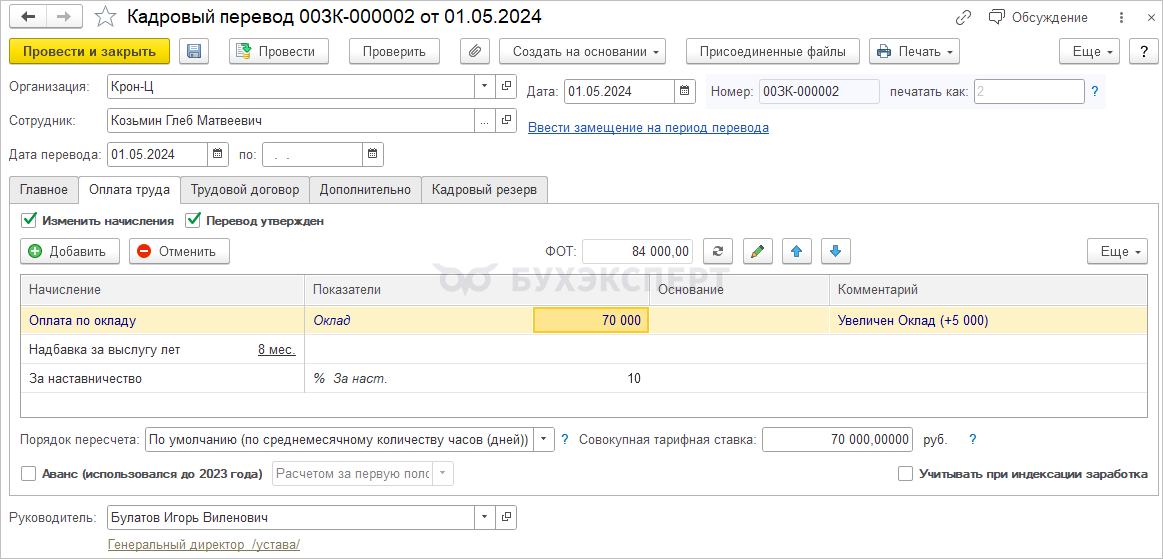Switch to the Трудовой договор tab

[x=245, y=190]
